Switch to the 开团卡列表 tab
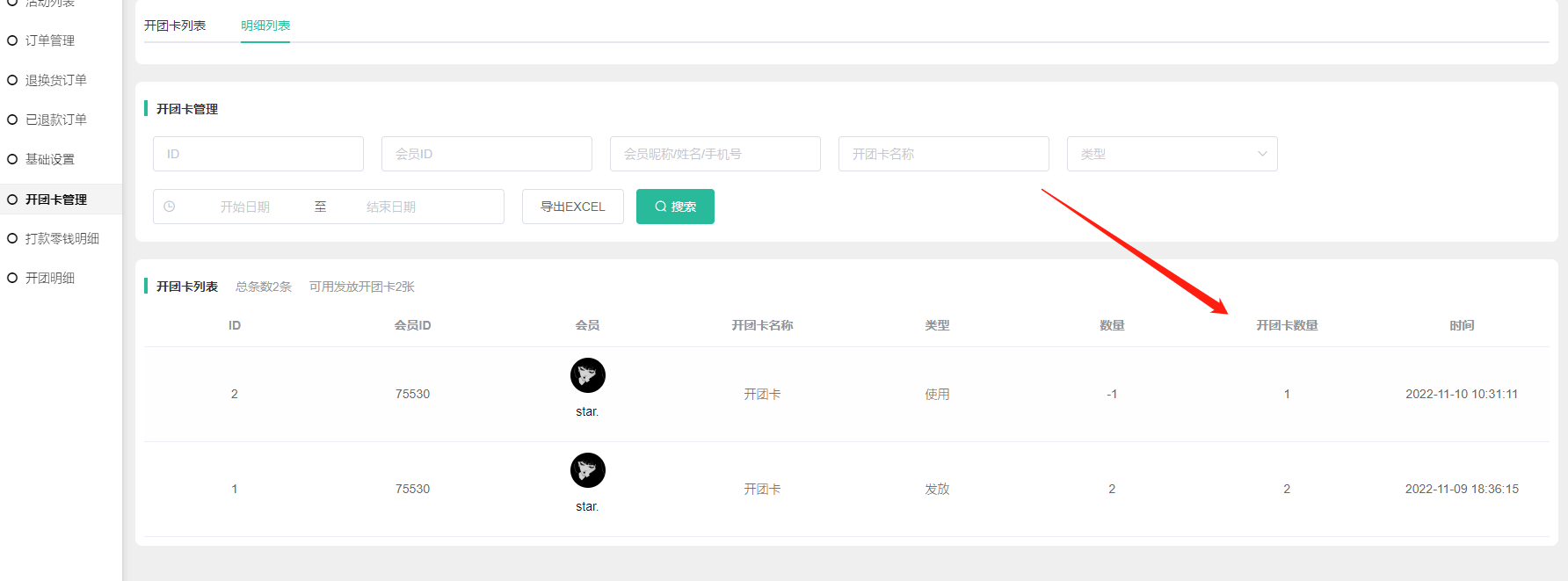Screen dimensions: 1568x581 click(175, 25)
